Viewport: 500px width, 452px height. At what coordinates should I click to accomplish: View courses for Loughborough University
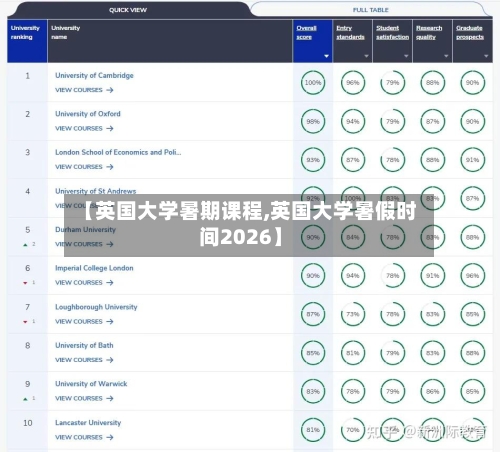(x=84, y=322)
